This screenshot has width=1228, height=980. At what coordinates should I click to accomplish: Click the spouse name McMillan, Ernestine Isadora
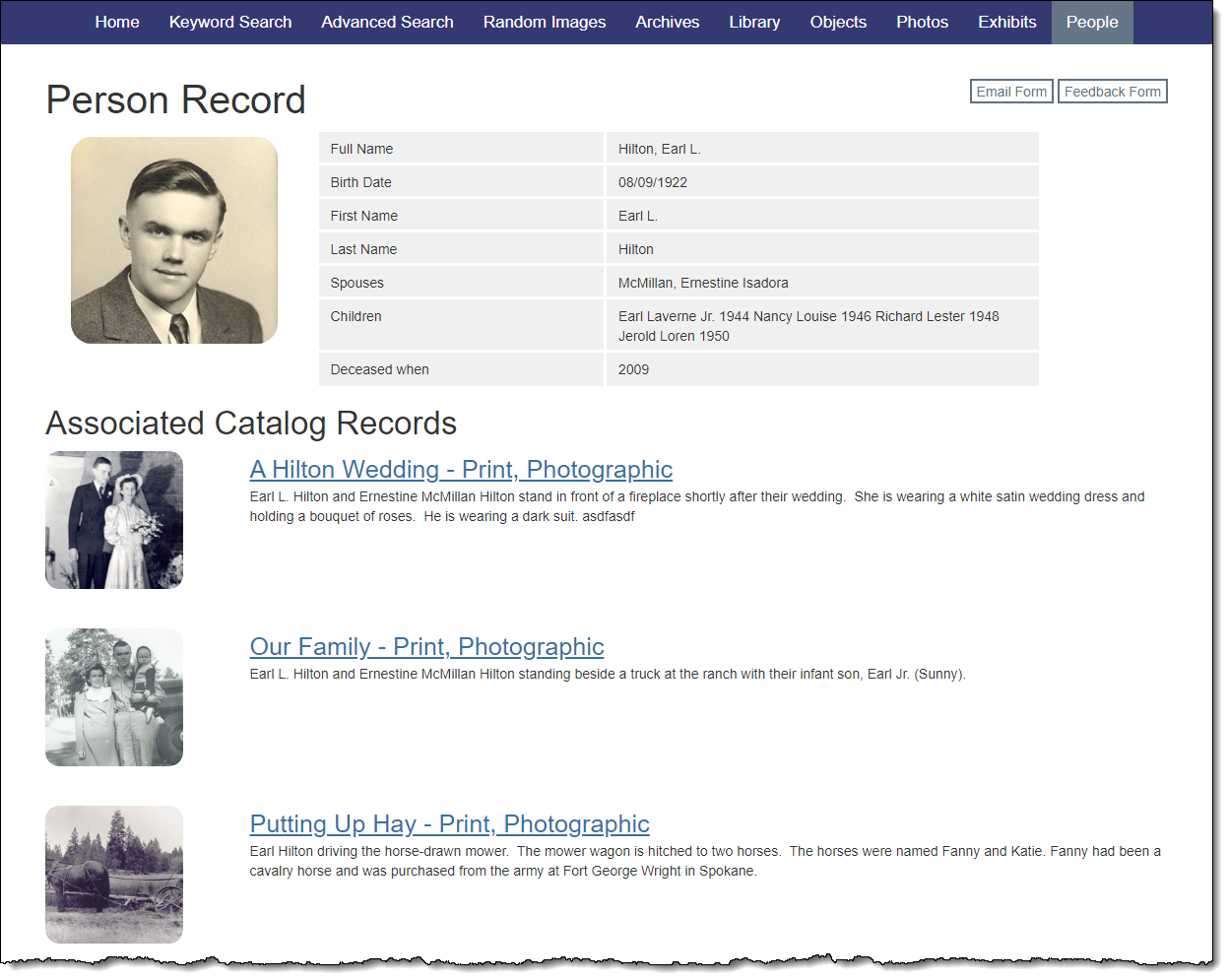pos(703,283)
